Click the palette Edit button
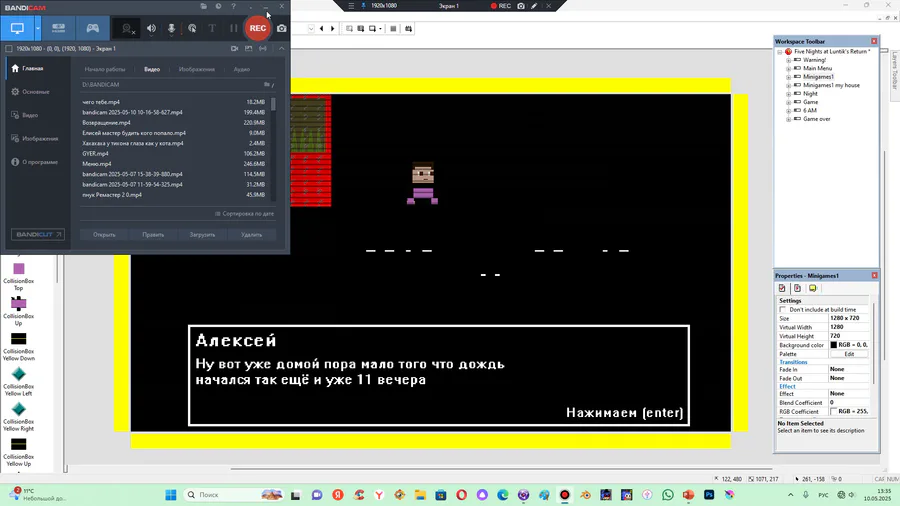 pyautogui.click(x=849, y=355)
